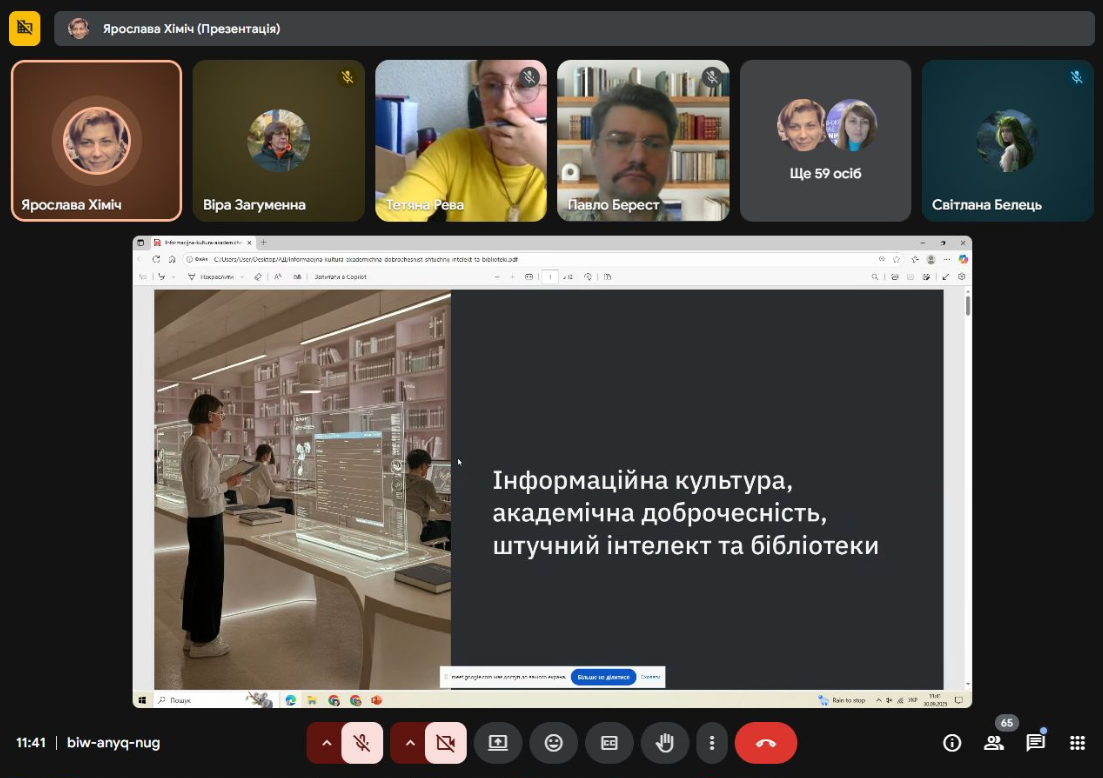Open the Накреслити draw tool in PDF toolbar

pos(211,277)
